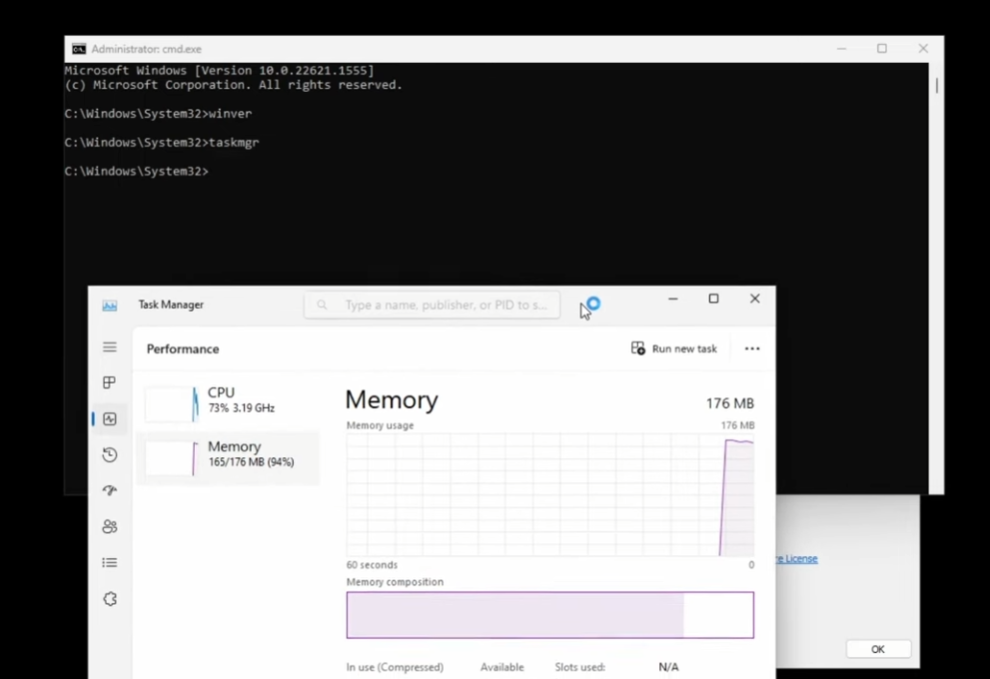Click 'Slots used:' label
The height and width of the screenshot is (679, 990).
click(x=580, y=667)
